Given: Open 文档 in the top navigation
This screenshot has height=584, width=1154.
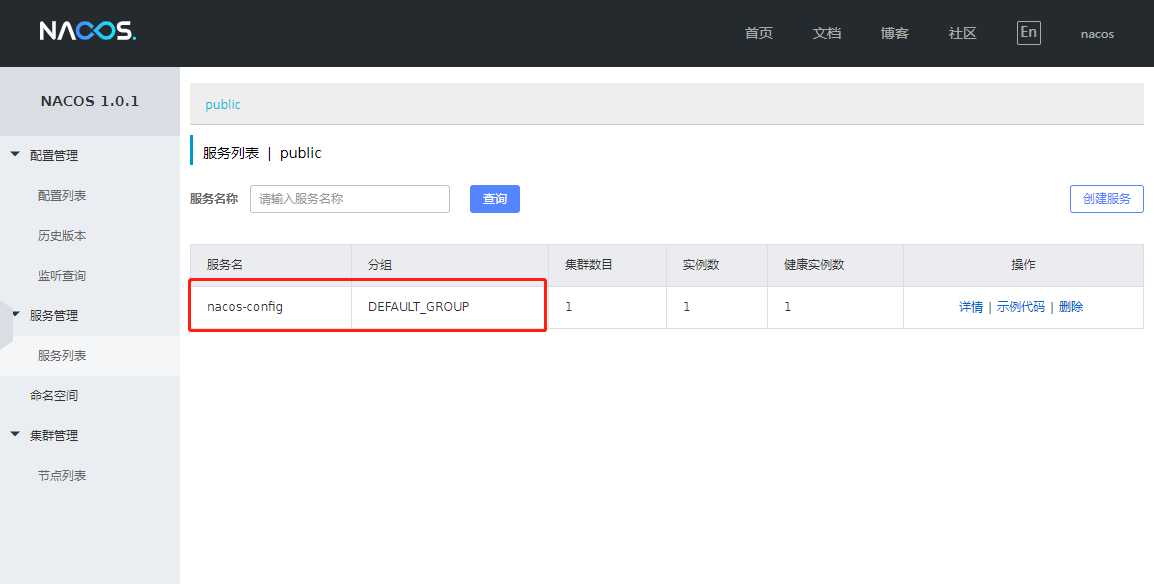Looking at the screenshot, I should click(x=826, y=33).
